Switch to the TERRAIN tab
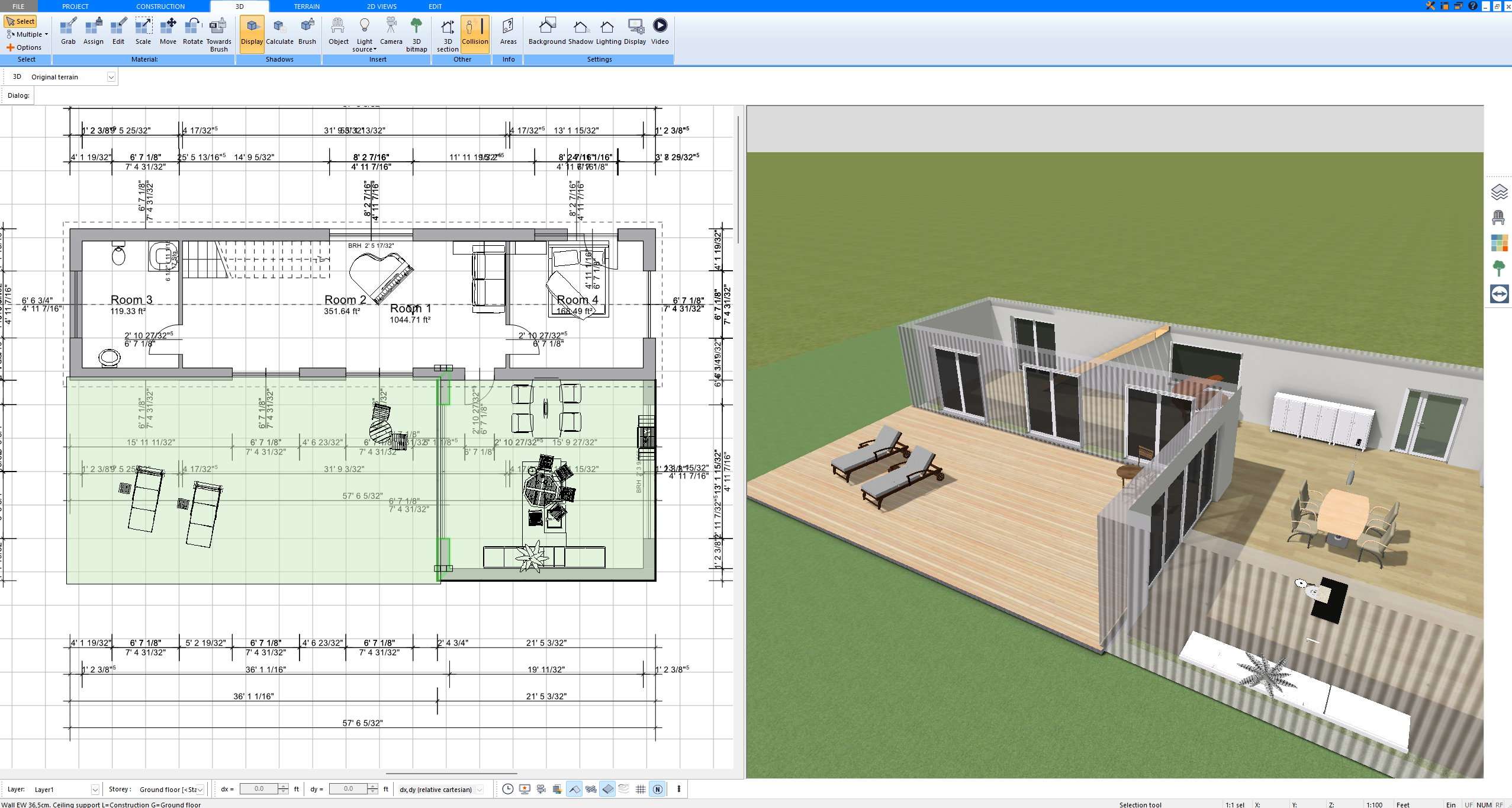Screen dimensions: 1512x808 pyautogui.click(x=307, y=6)
